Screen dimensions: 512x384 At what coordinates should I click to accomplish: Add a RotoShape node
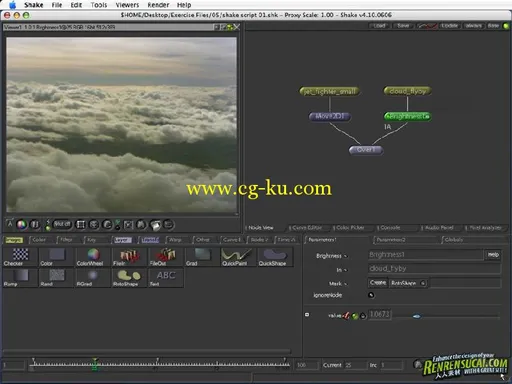coord(129,277)
